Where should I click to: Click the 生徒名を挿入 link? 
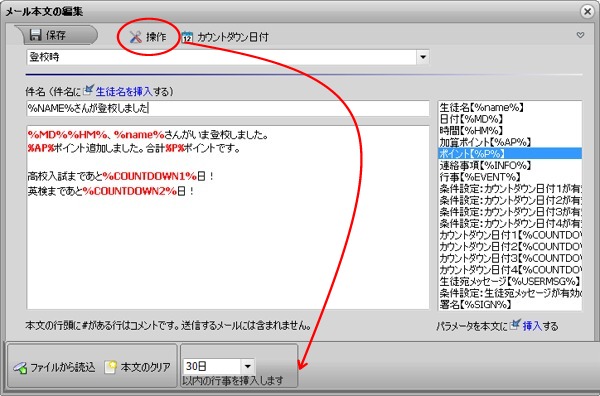point(124,91)
